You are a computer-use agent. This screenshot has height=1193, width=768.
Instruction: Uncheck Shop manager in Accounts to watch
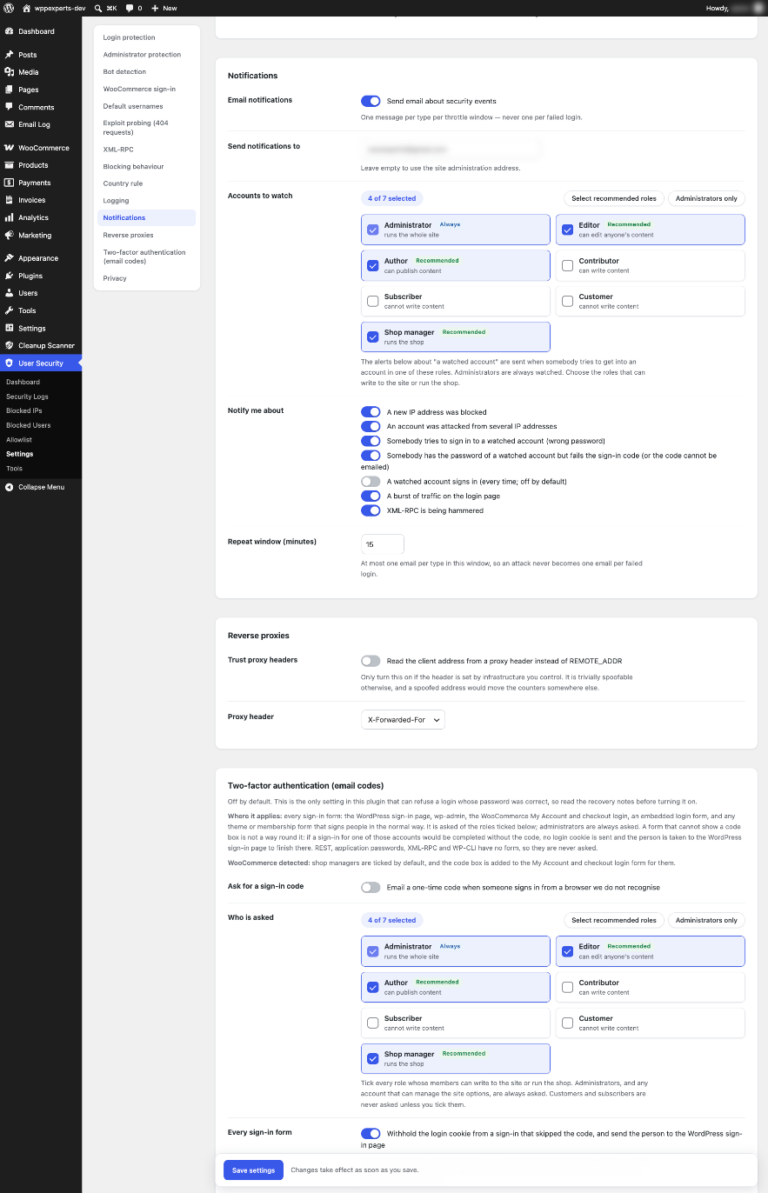click(372, 337)
